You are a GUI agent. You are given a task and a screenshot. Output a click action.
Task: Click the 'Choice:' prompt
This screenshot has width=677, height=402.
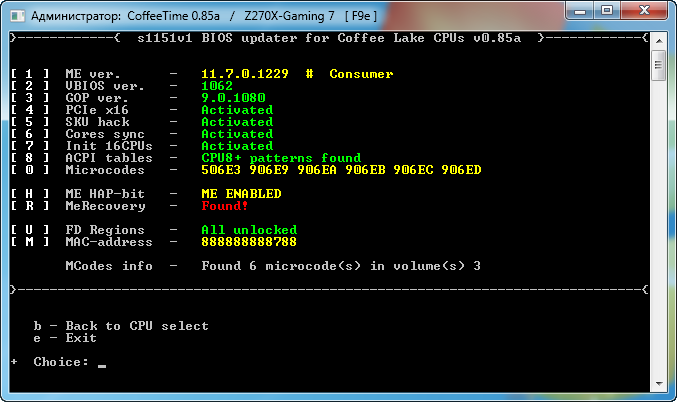pyautogui.click(x=61, y=362)
